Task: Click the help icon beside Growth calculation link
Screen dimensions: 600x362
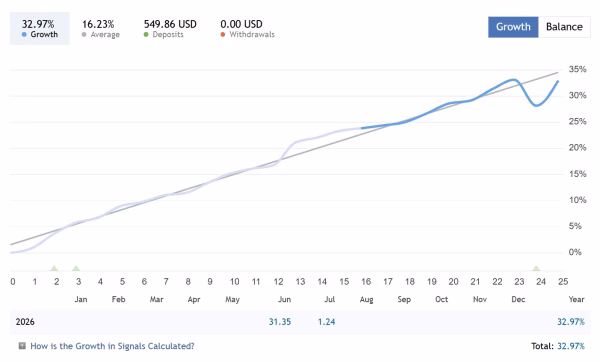Action: tap(22, 346)
